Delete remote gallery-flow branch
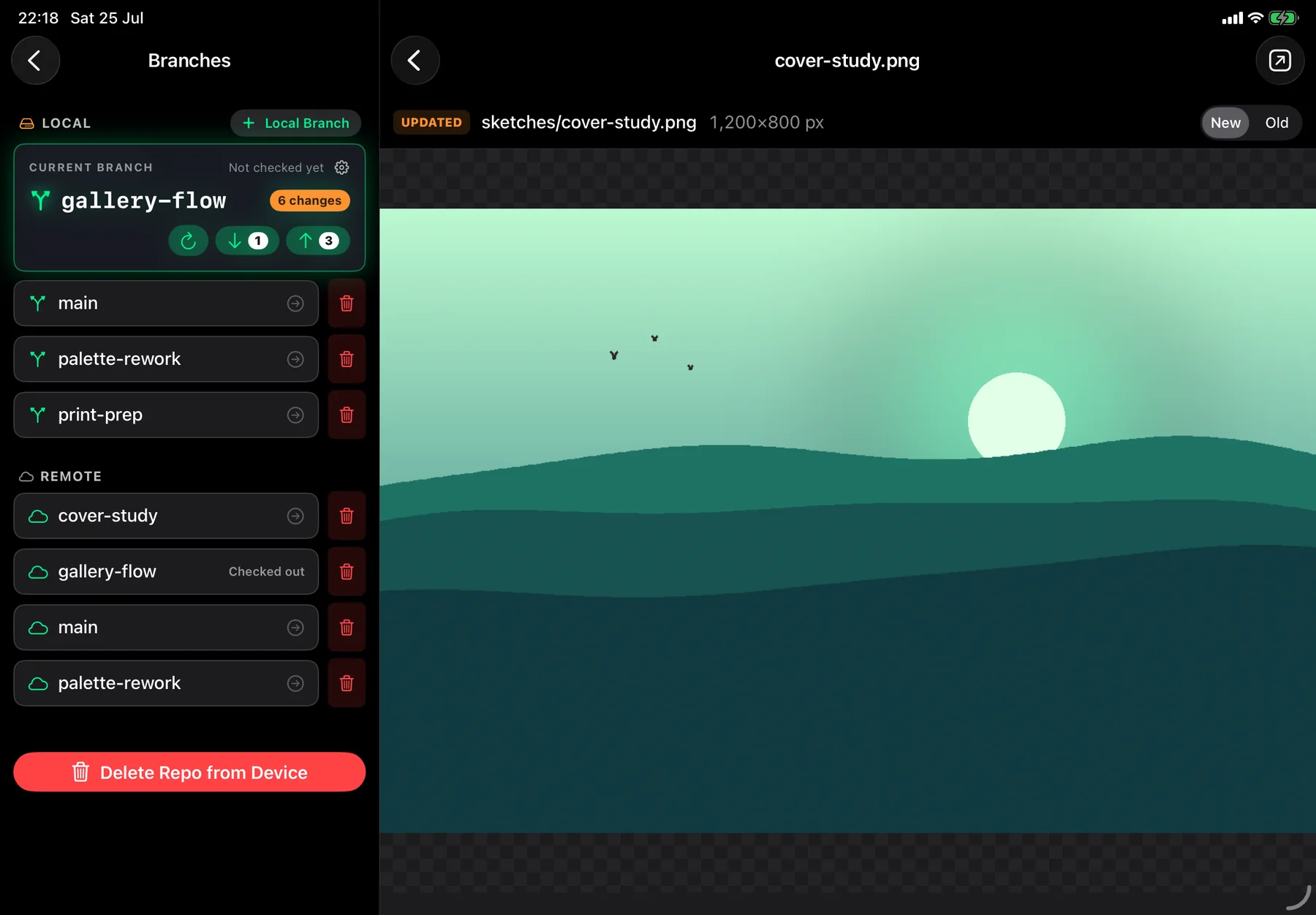The height and width of the screenshot is (915, 1316). 347,571
